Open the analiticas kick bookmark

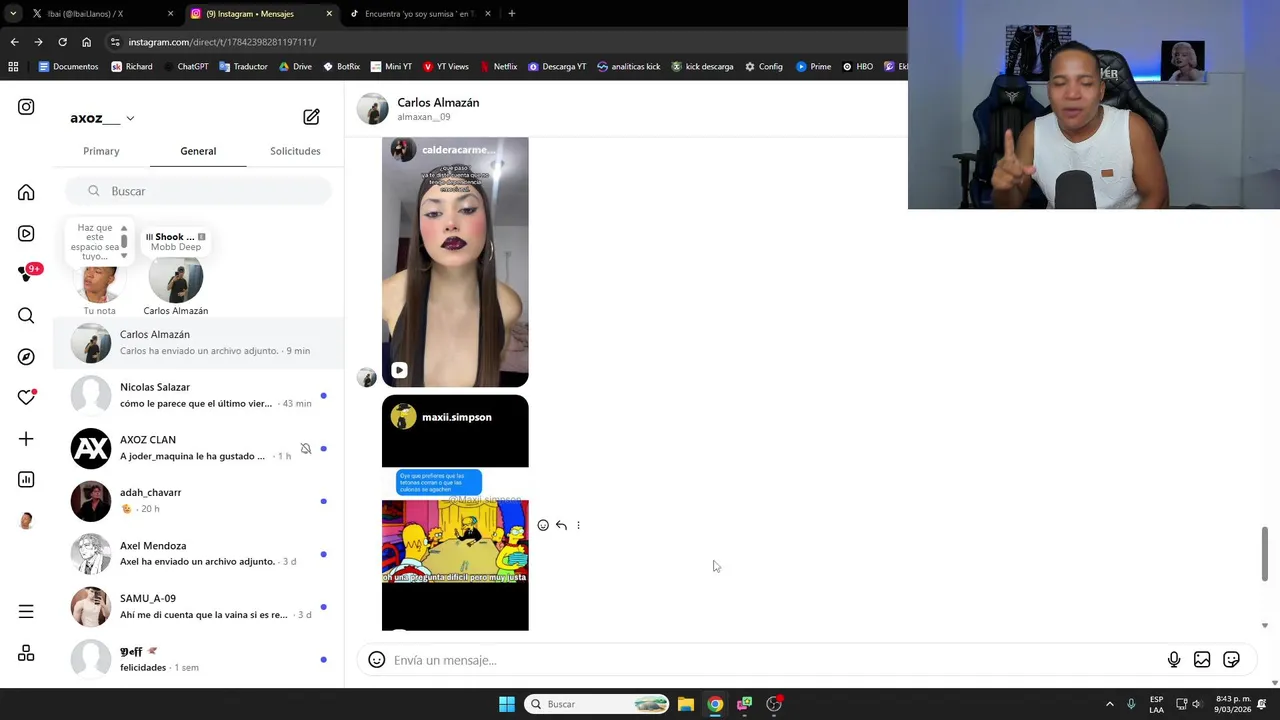pyautogui.click(x=628, y=67)
